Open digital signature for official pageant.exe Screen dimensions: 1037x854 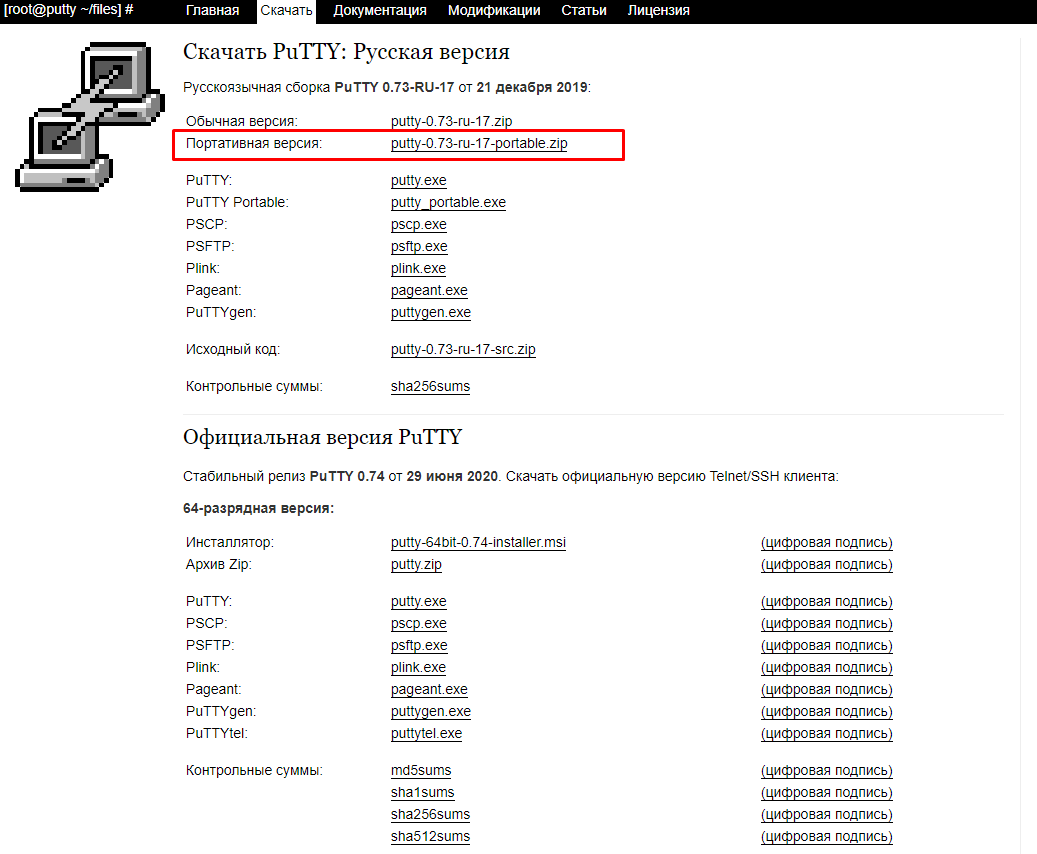click(x=827, y=689)
